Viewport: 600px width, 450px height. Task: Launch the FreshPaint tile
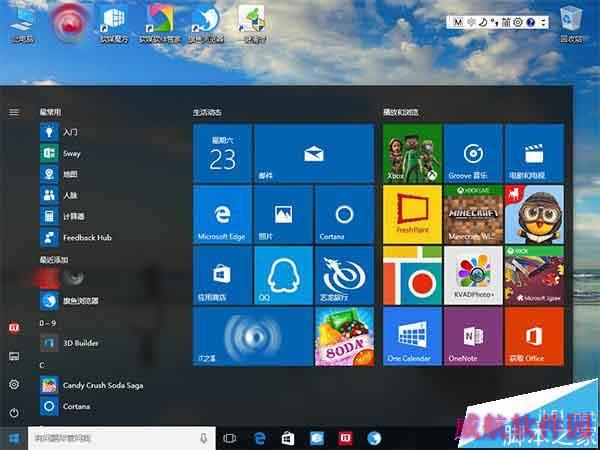[x=412, y=214]
